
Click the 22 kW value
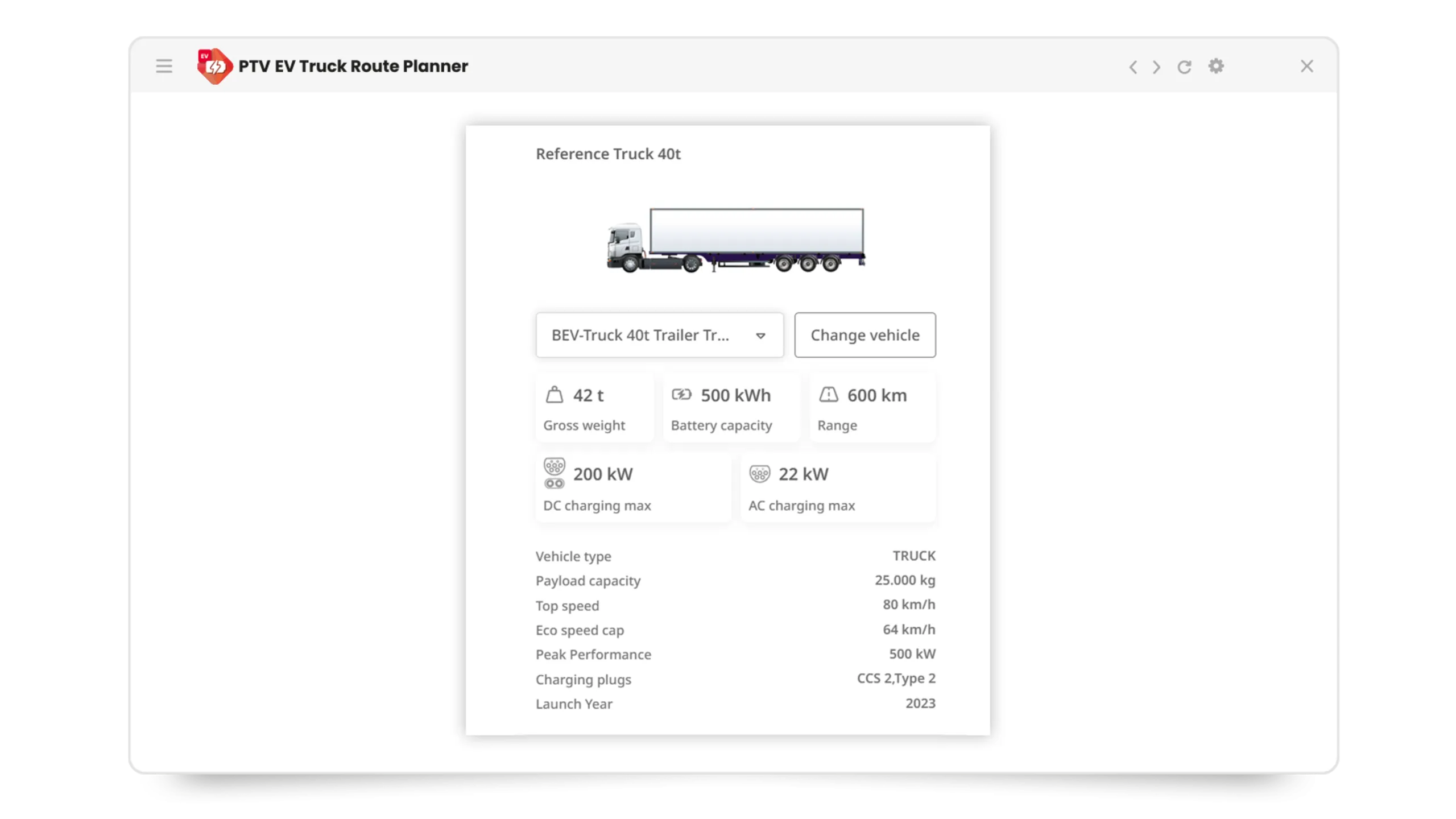pyautogui.click(x=804, y=474)
